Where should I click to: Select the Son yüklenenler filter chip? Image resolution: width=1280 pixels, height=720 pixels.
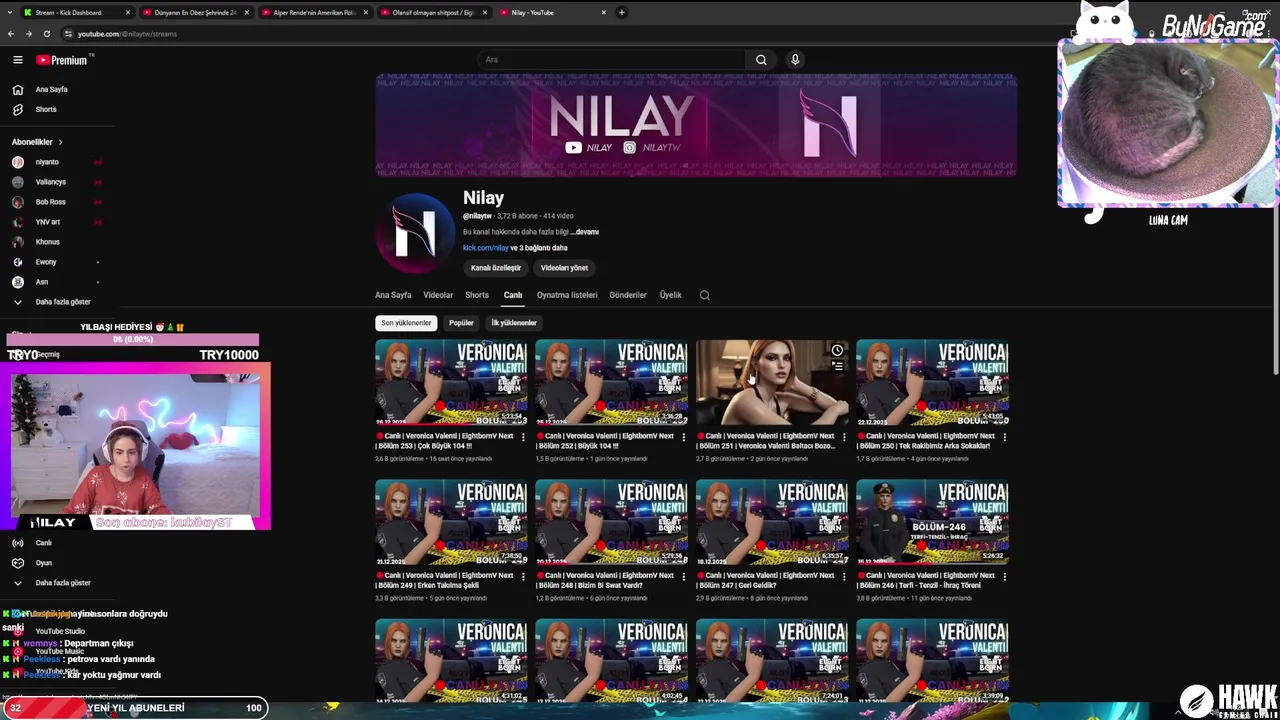click(406, 323)
